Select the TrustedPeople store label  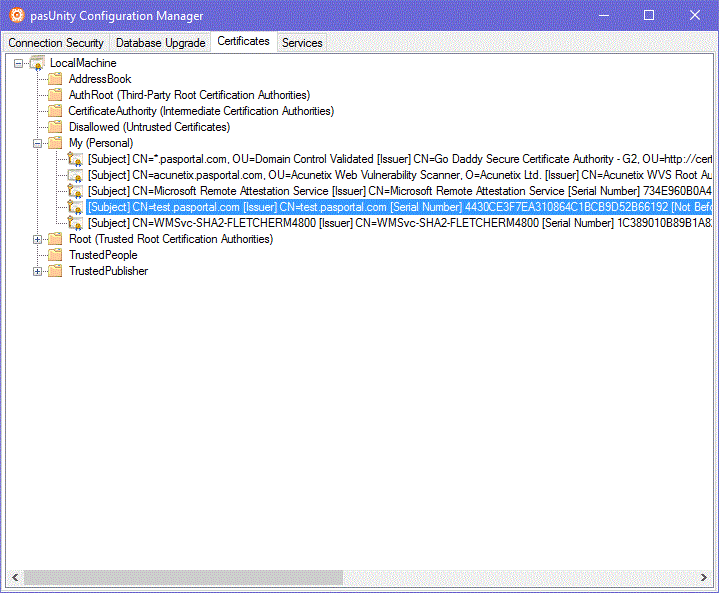click(x=103, y=255)
